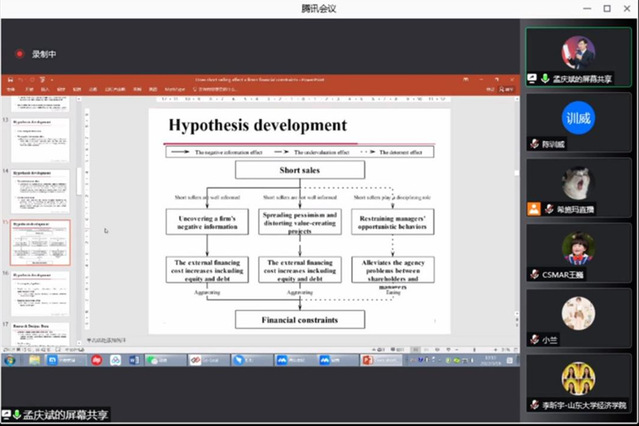Click the muted mic icon for 小兰
The height and width of the screenshot is (426, 639).
(x=535, y=340)
